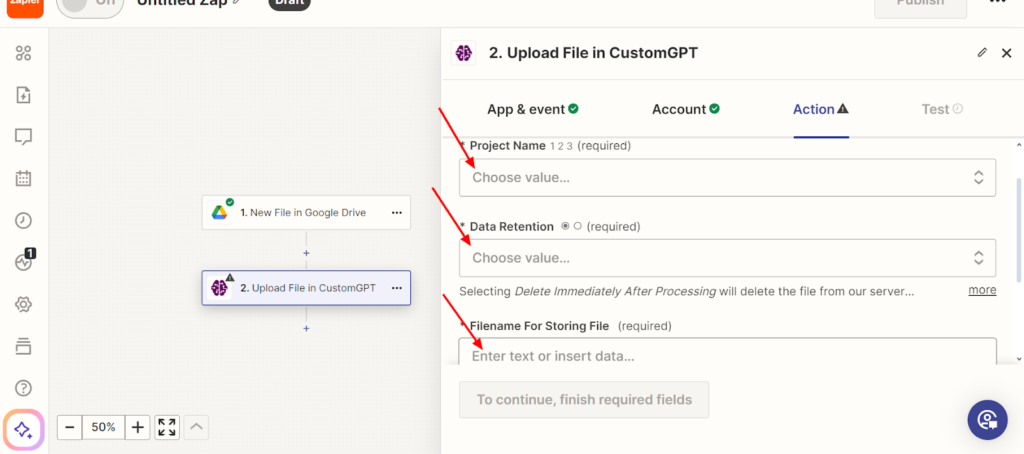Open top-right three dots menu
Viewport: 1024px width, 454px height.
point(997,3)
